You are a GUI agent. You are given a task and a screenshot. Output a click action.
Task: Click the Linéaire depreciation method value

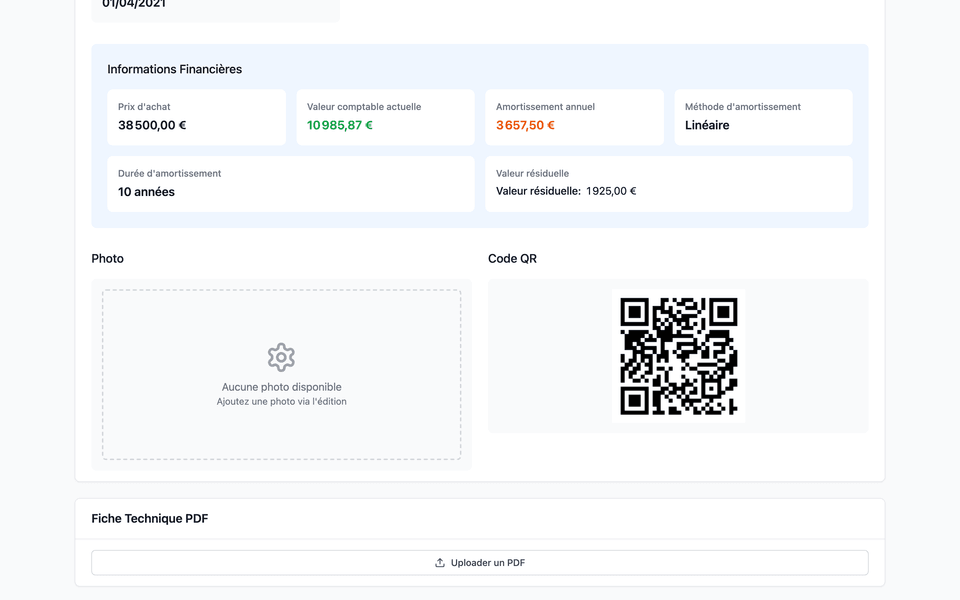707,125
